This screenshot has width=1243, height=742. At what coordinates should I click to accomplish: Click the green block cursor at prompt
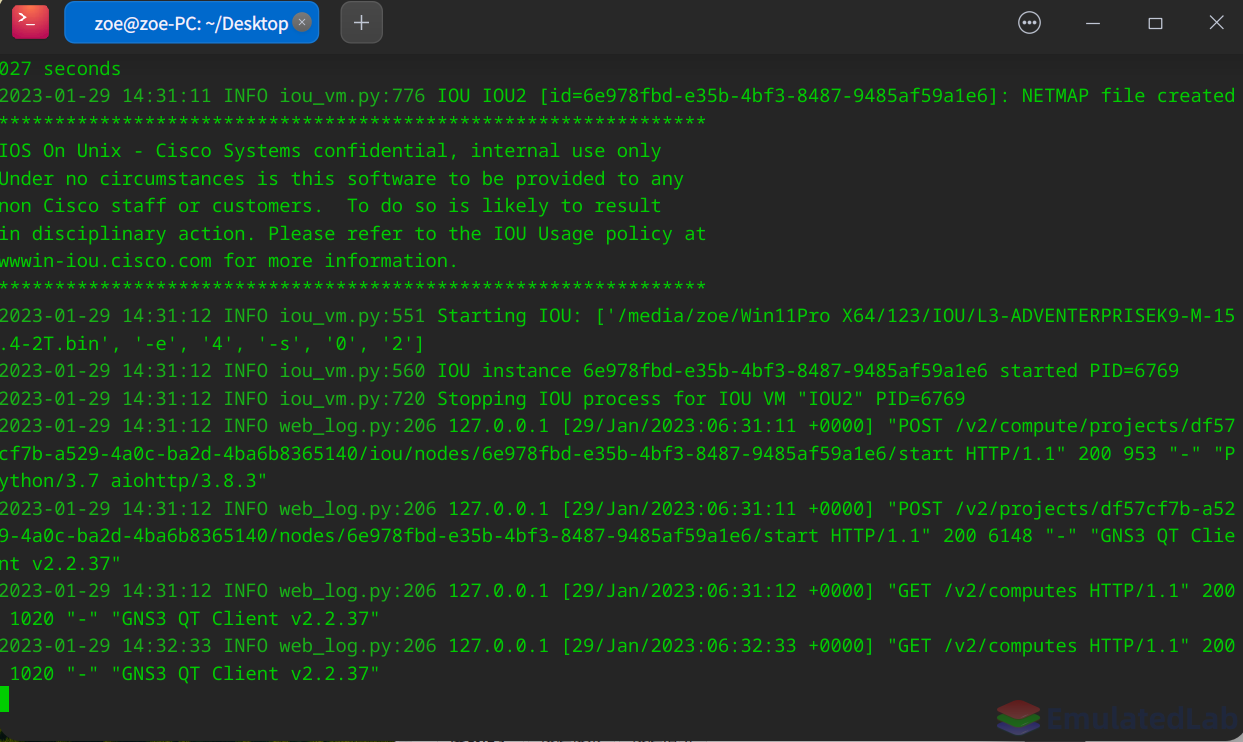pyautogui.click(x=4, y=699)
